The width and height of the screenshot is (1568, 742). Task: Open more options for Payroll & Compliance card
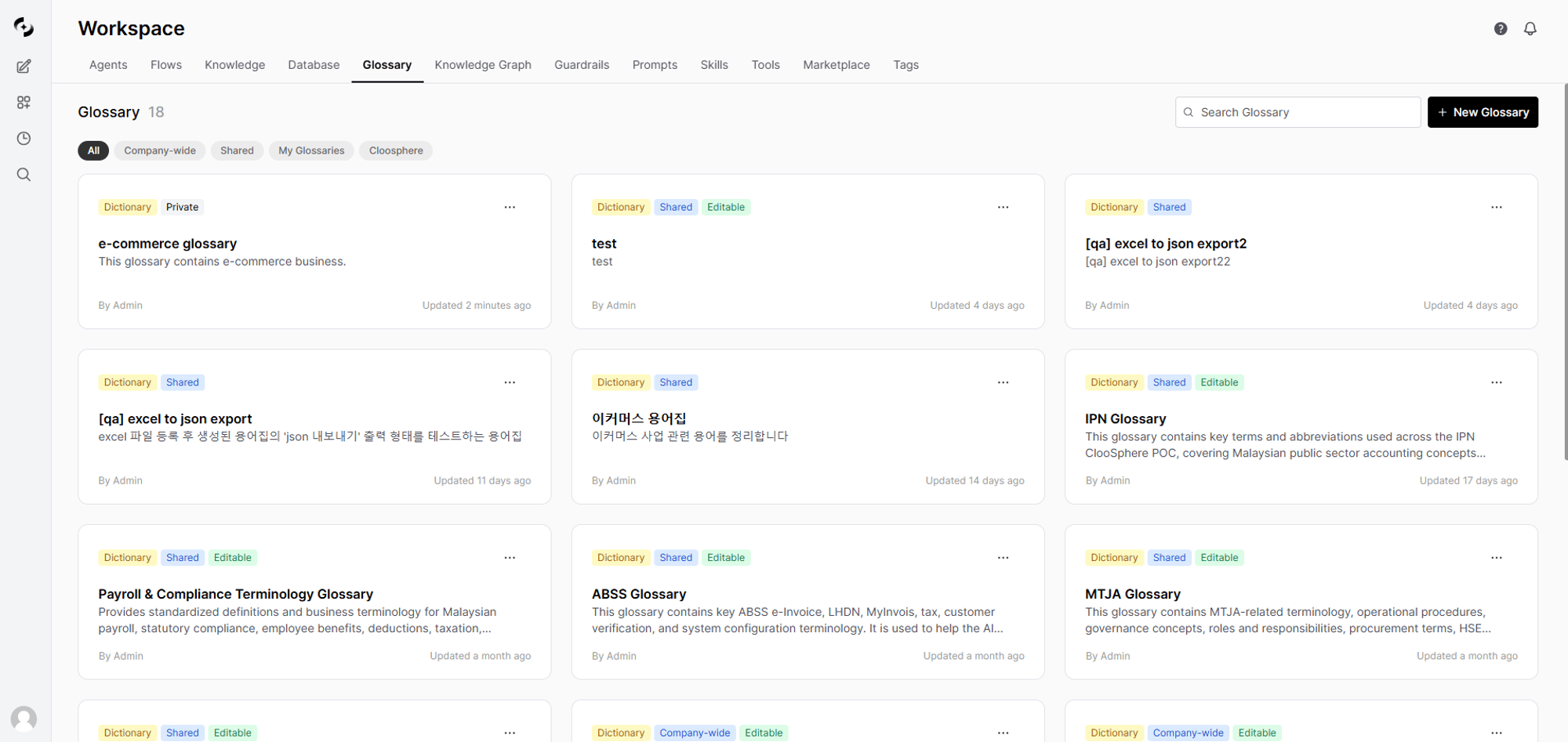(510, 558)
